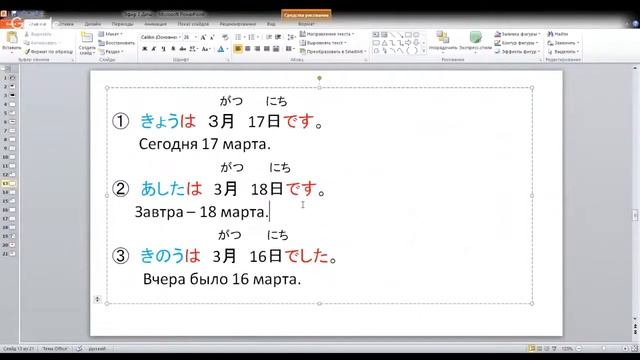Open Shape Fill (Заливка фигуры) menu
The height and width of the screenshot is (360, 640).
(518, 34)
